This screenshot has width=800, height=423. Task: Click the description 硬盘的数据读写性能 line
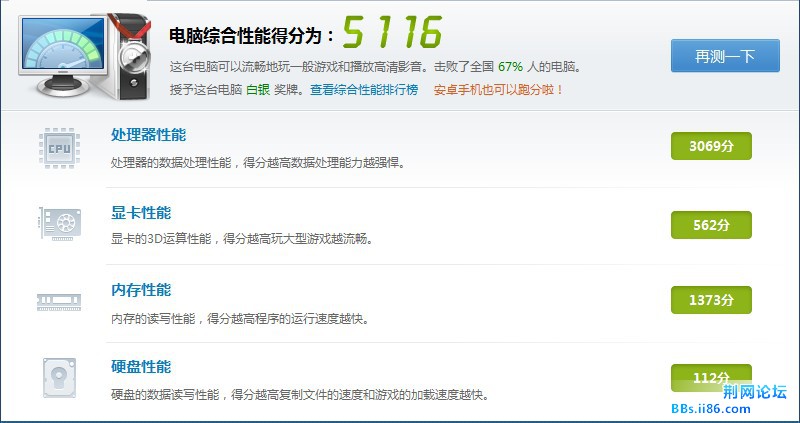(x=300, y=394)
